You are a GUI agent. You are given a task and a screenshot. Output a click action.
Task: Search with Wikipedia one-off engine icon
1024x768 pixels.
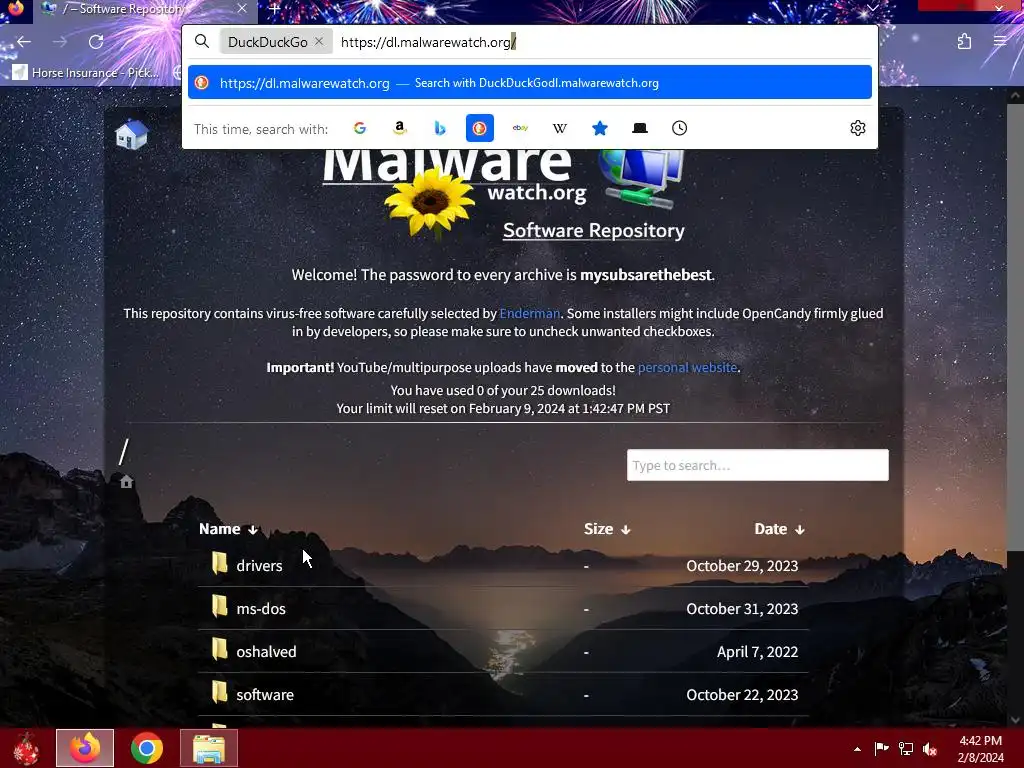click(x=560, y=128)
